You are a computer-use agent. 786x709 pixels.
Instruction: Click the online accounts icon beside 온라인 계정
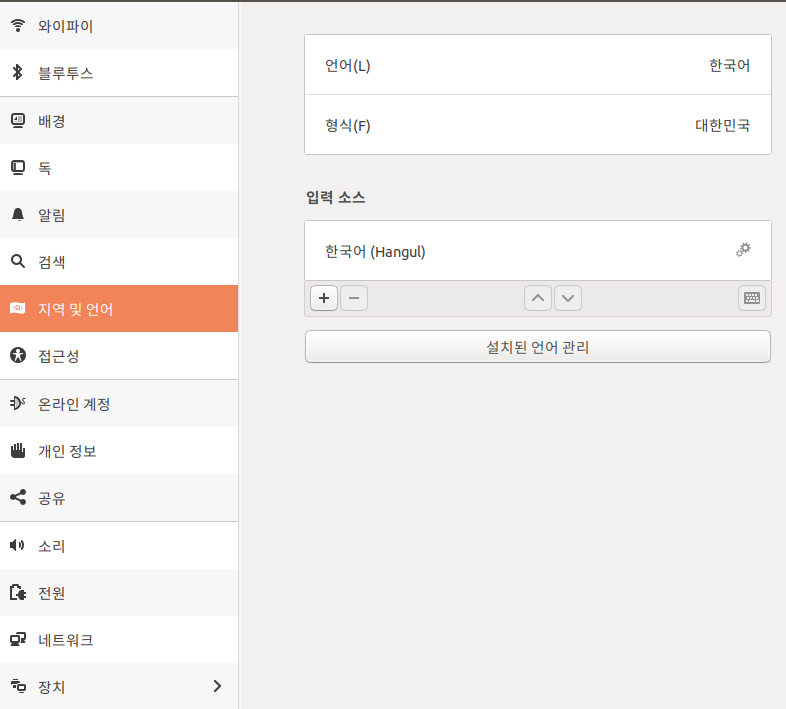click(x=18, y=403)
